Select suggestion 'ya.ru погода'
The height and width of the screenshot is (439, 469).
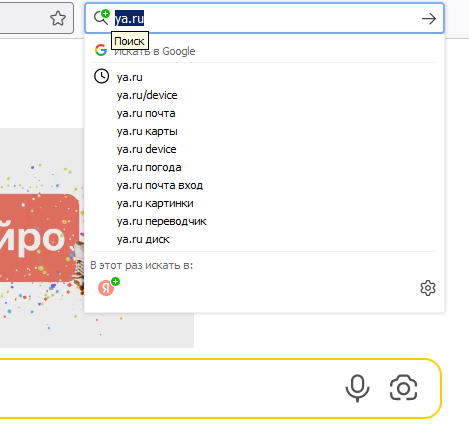point(264,167)
